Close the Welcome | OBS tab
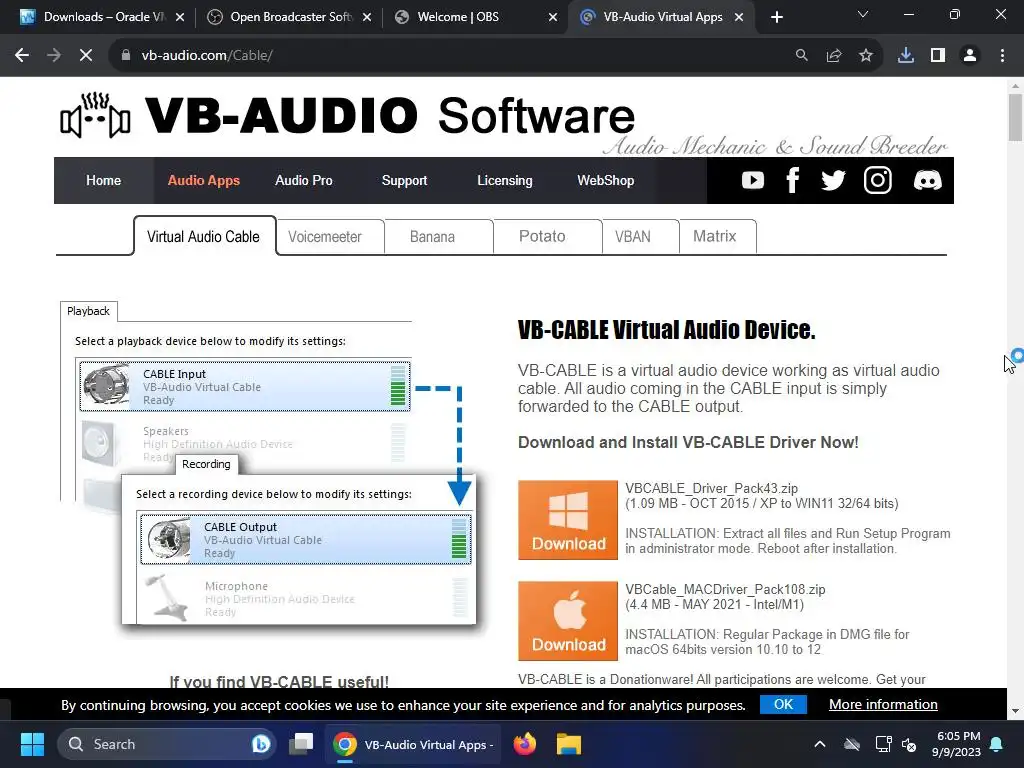Image resolution: width=1024 pixels, height=768 pixels. click(x=553, y=17)
